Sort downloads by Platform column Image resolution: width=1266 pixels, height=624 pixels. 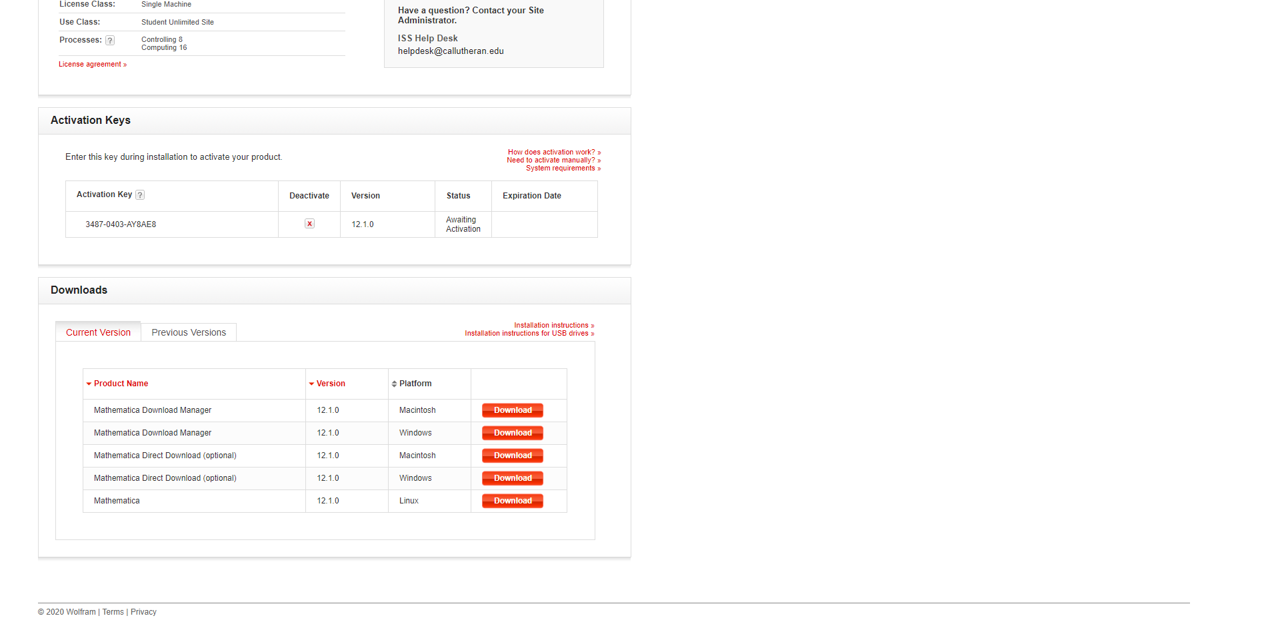412,384
